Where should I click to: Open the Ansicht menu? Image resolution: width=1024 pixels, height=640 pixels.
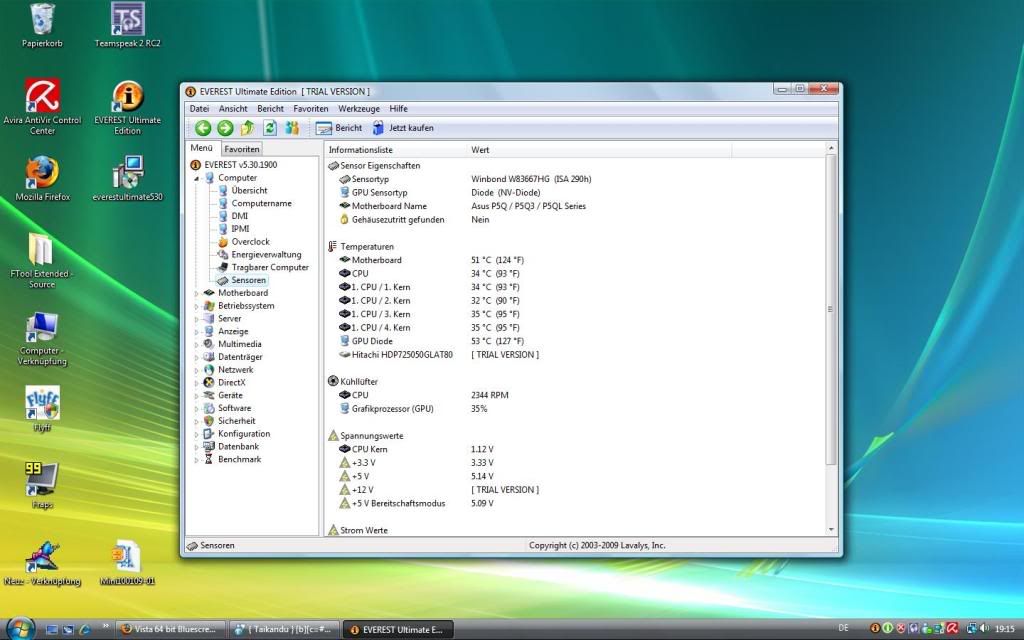click(x=233, y=108)
